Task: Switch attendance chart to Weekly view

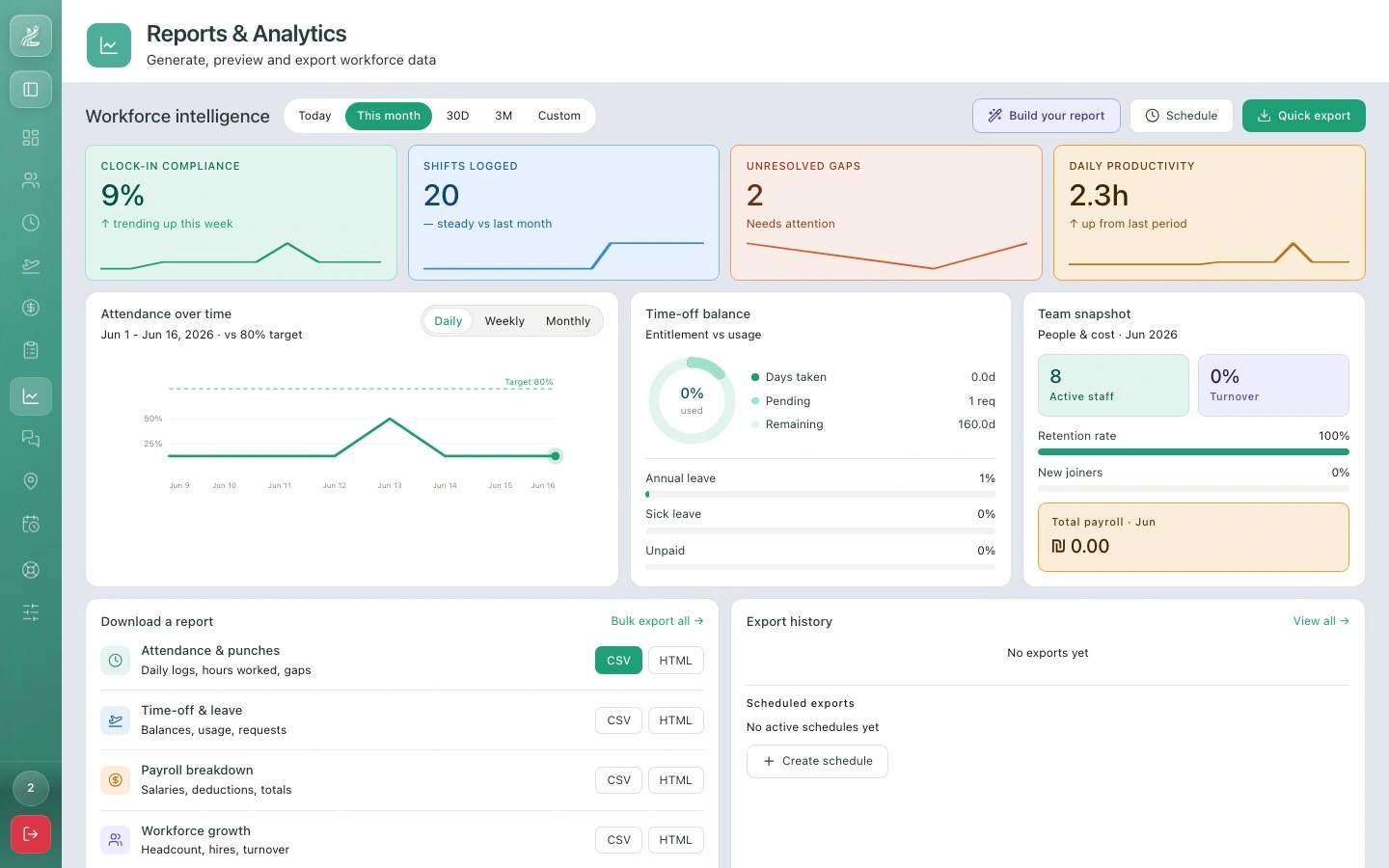Action: (x=504, y=321)
